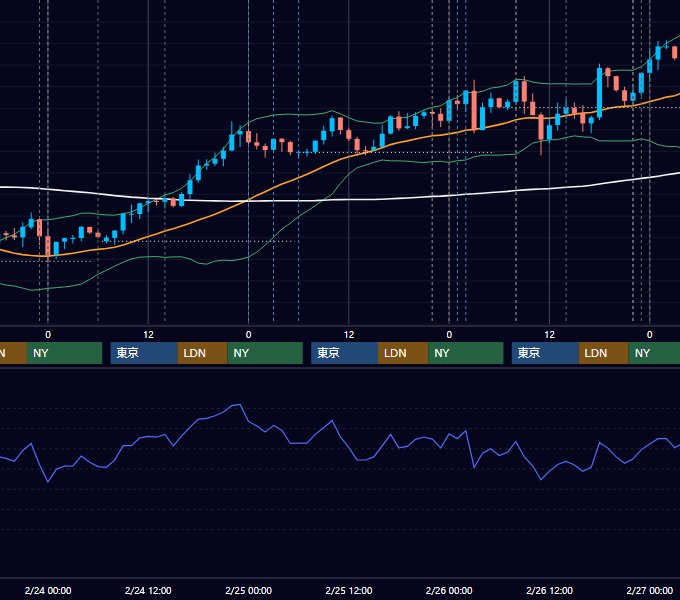Screen dimensions: 680x600
Task: Click the hour label 0 above 2/26 00:00
Action: pos(449,335)
